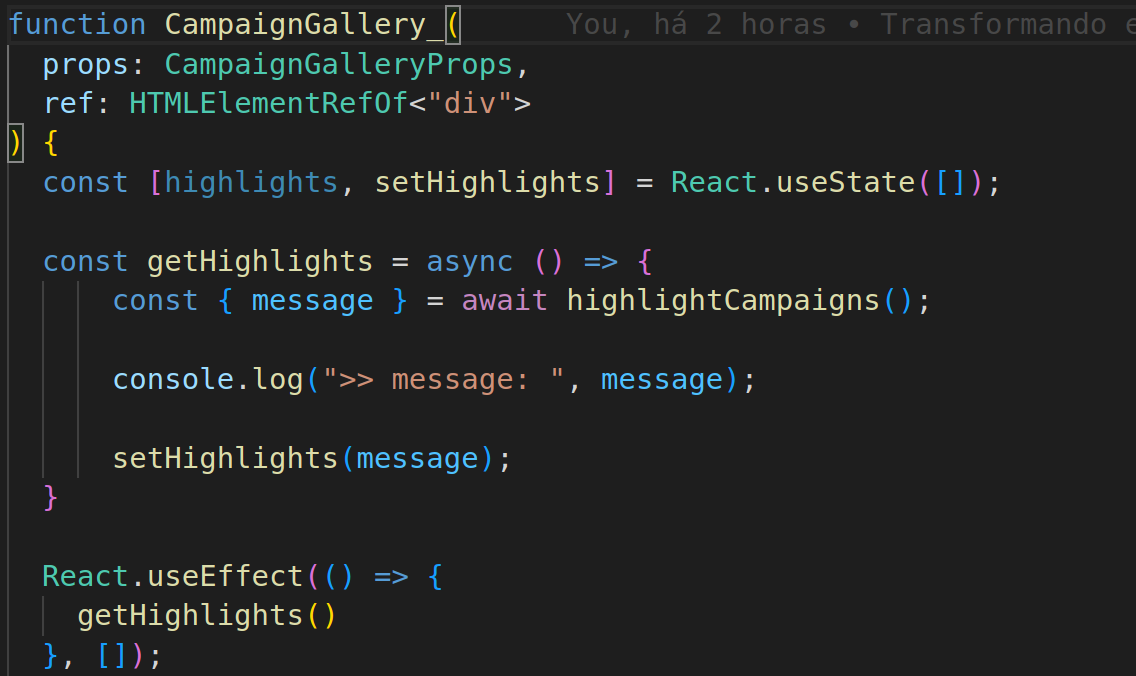
Task: Click the CampaignGalleryProps type name
Action: (338, 64)
